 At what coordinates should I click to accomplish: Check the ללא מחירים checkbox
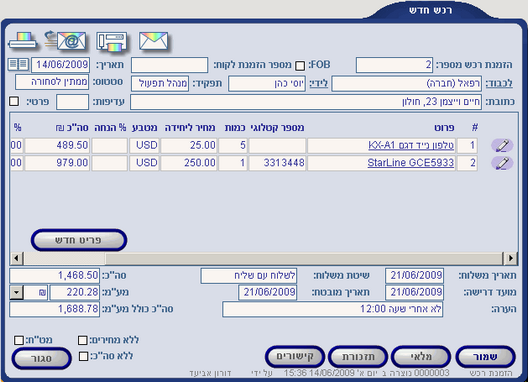82,340
